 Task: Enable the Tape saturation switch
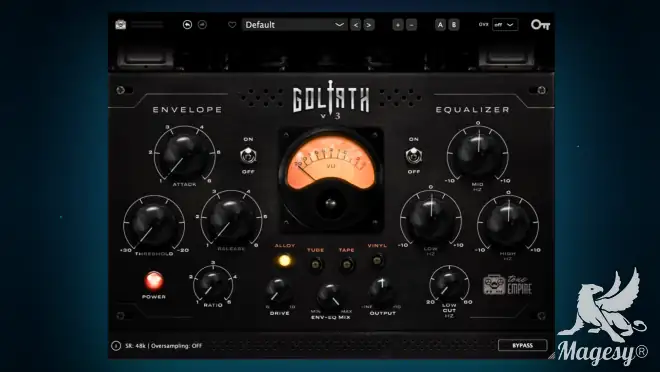tap(346, 265)
